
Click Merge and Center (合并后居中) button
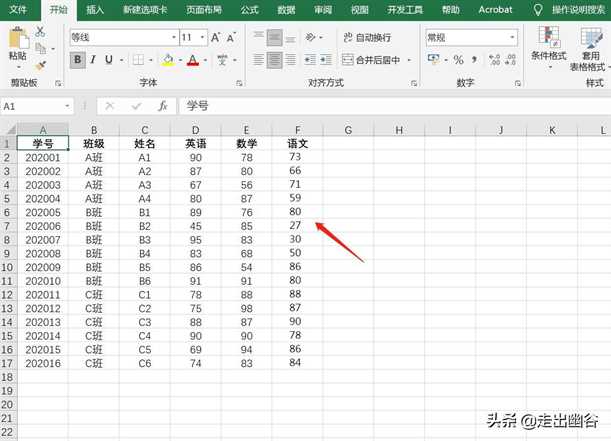pyautogui.click(x=371, y=60)
